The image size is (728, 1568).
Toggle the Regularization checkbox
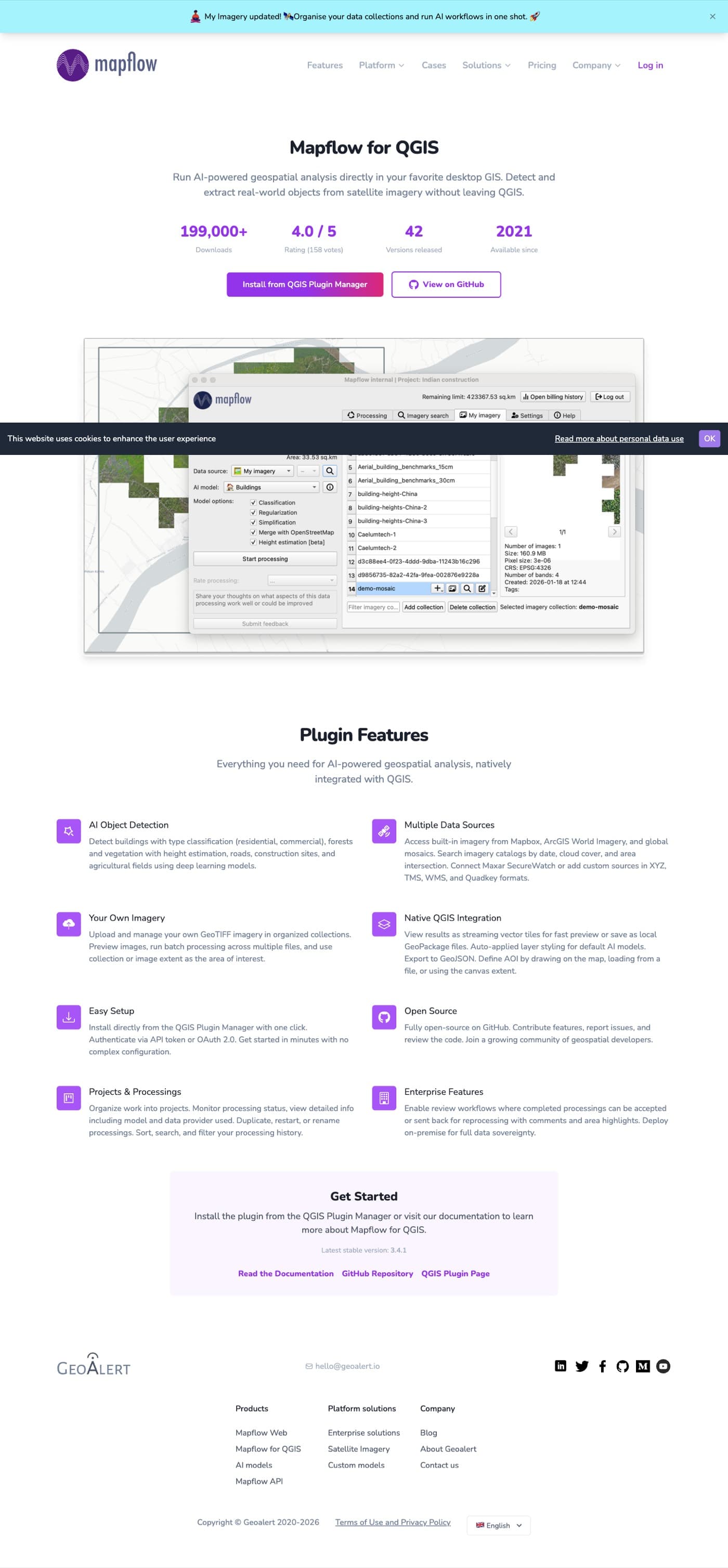pyautogui.click(x=253, y=513)
